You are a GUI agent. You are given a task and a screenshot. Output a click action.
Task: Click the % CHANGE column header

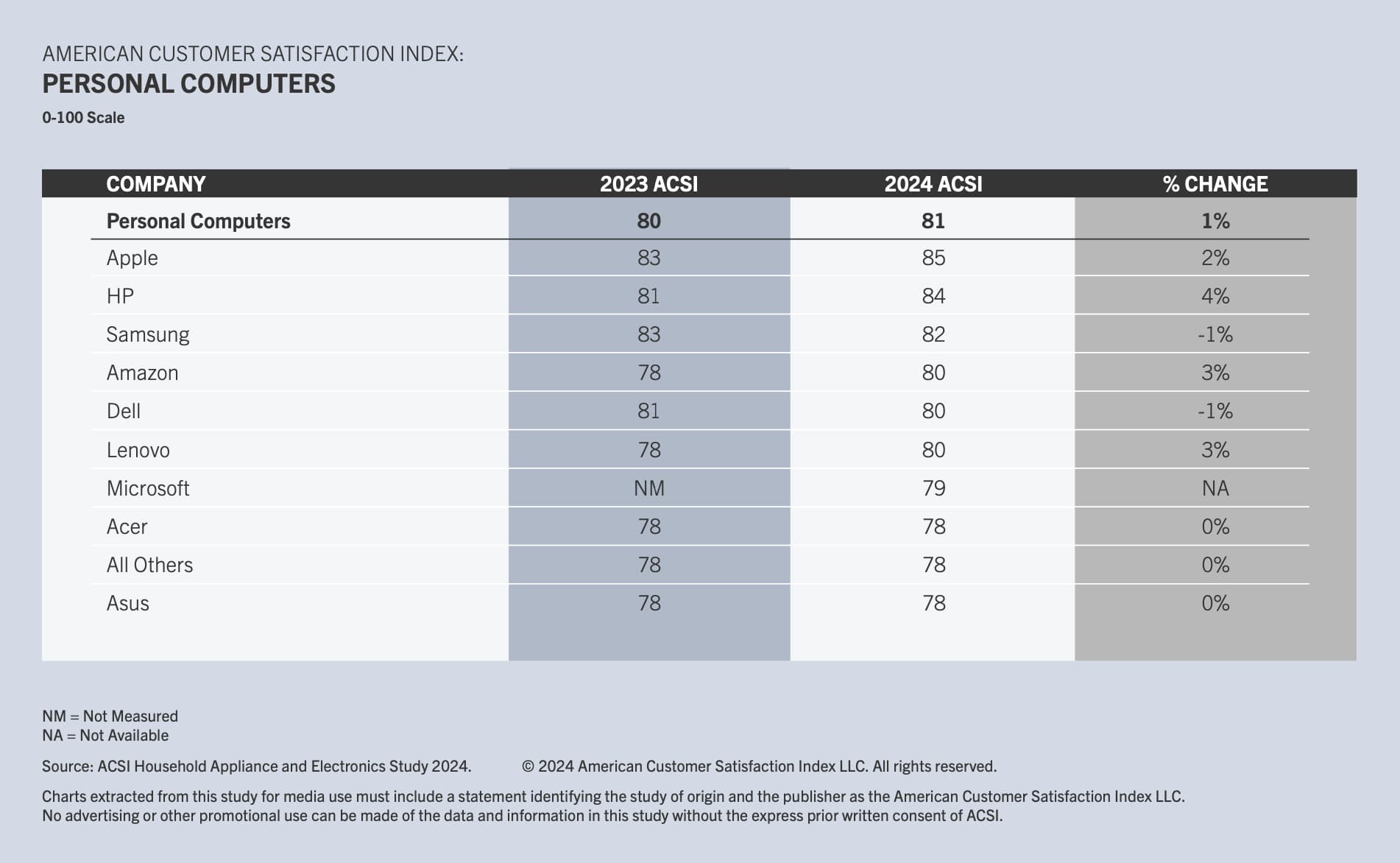(x=1215, y=184)
